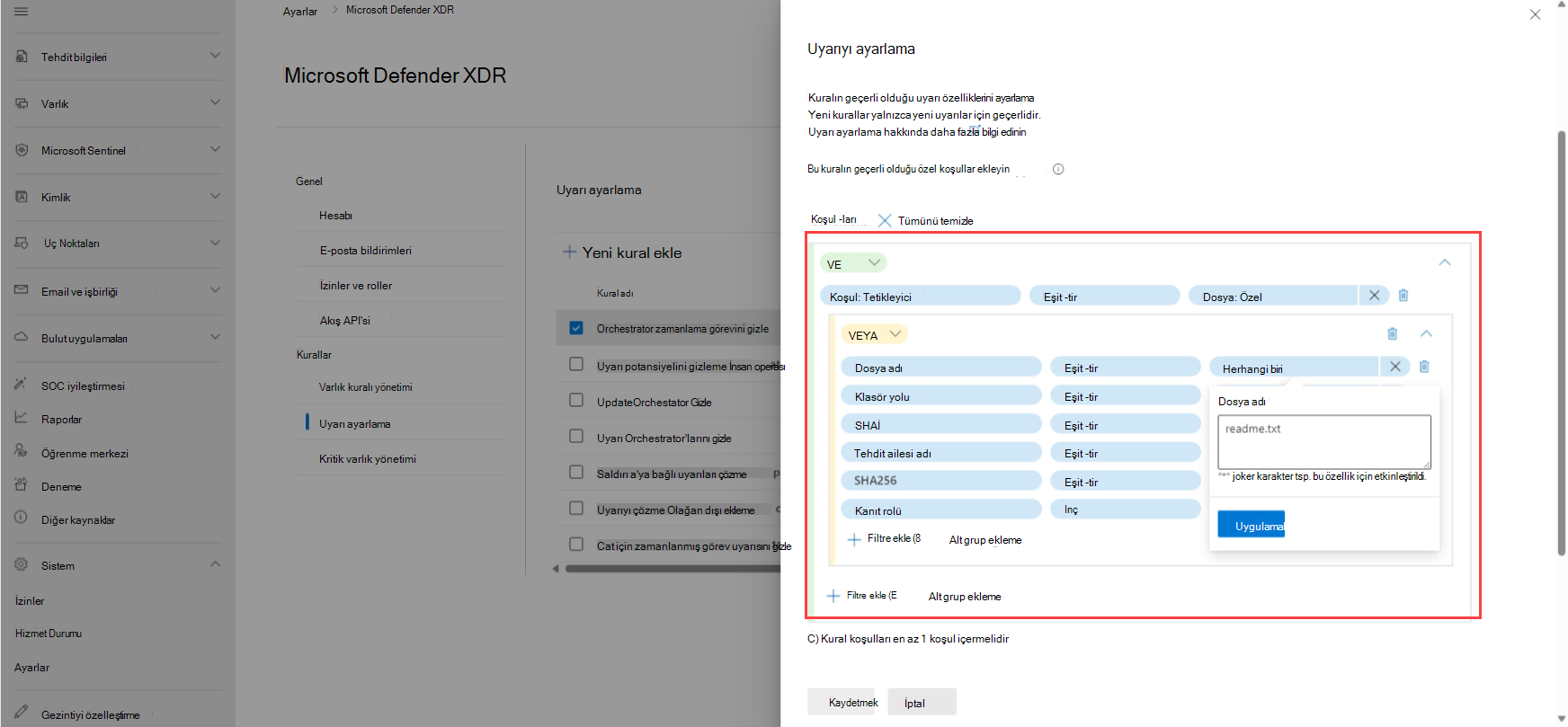Check the Uyarı potansiyelini gizleme rule
1568x727 pixels.
[576, 364]
